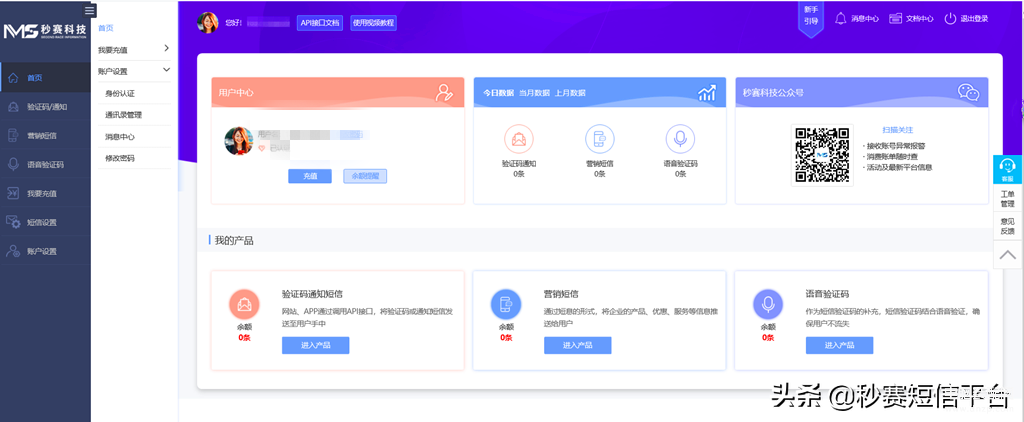Click the 营销短信 product icon
Viewport: 1024px width, 422px height.
pos(506,304)
